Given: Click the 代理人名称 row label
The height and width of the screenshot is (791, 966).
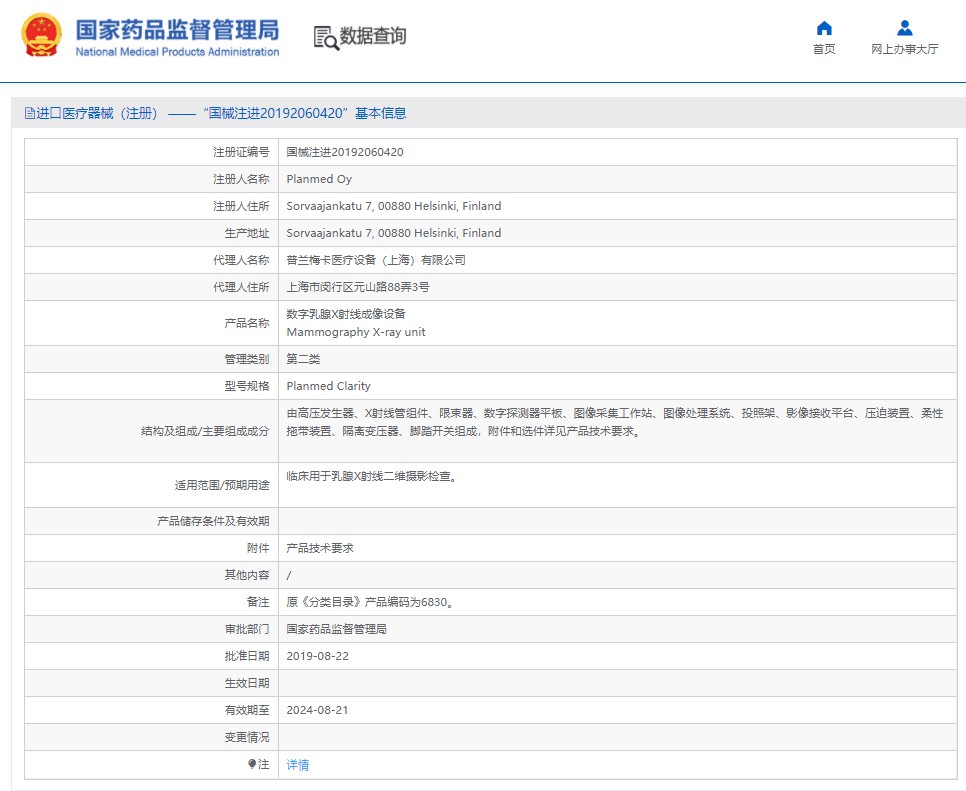Looking at the screenshot, I should 242,260.
